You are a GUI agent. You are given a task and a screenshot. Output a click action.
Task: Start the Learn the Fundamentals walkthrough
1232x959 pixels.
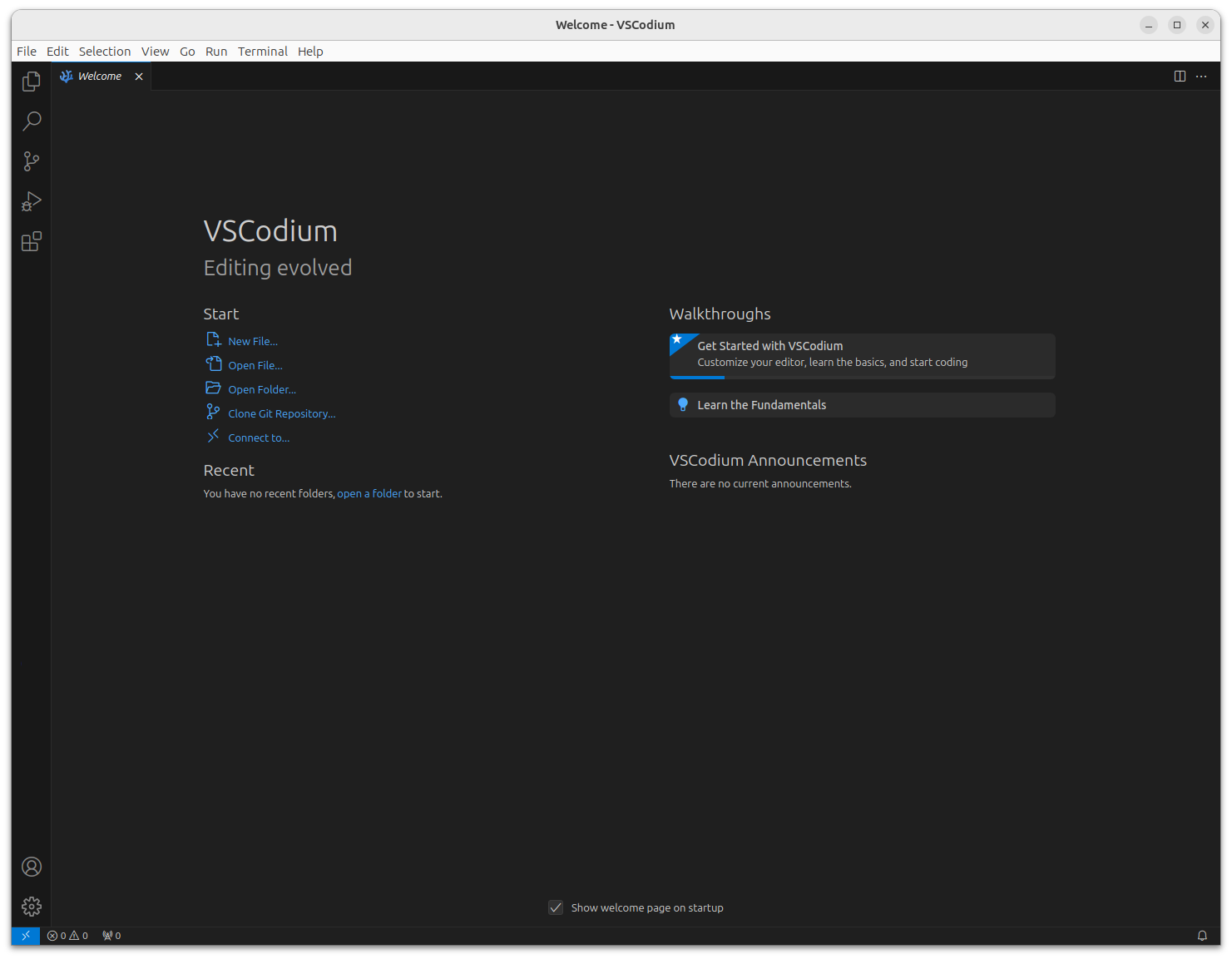761,405
